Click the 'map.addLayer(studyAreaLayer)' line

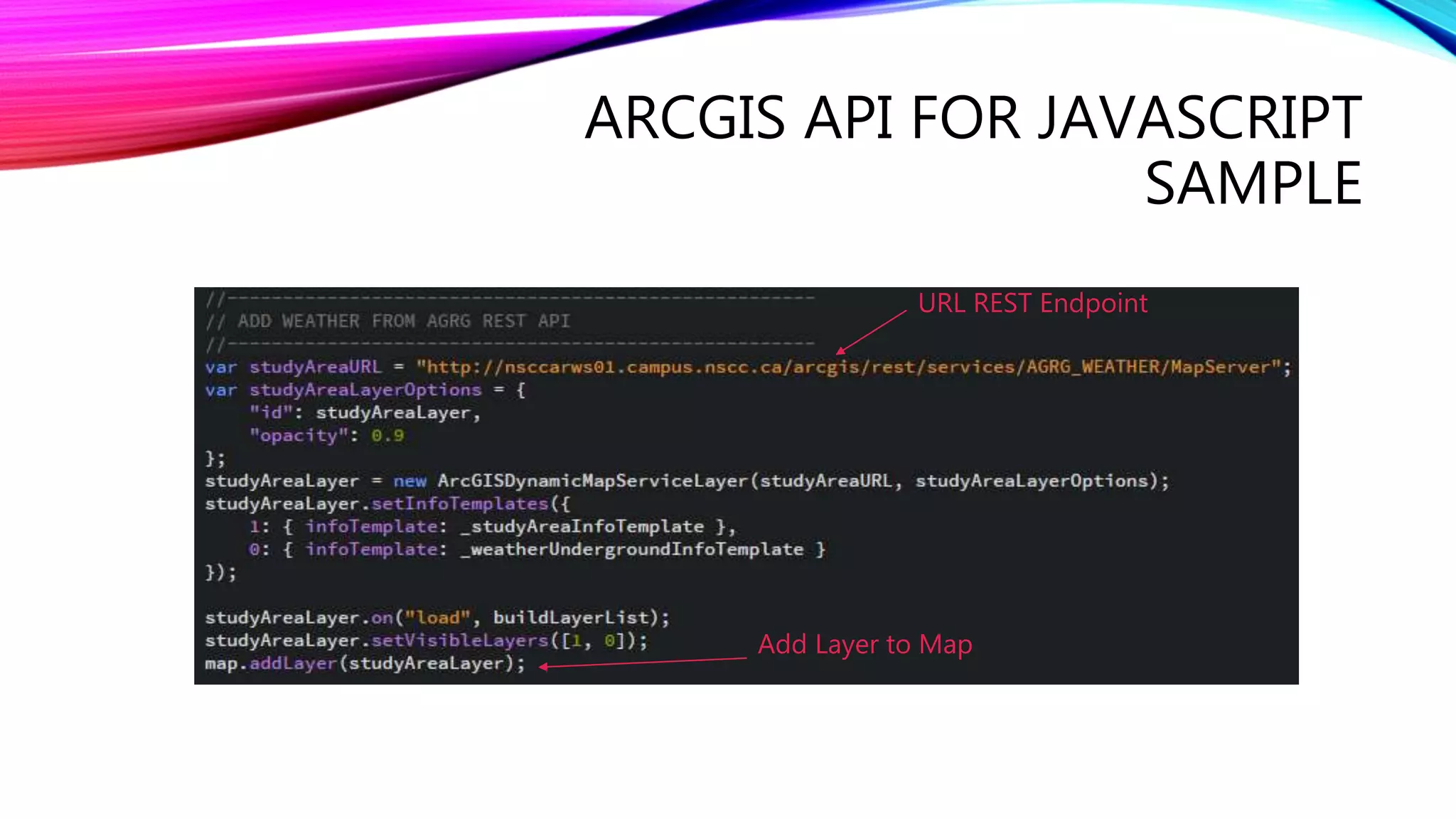(x=365, y=663)
